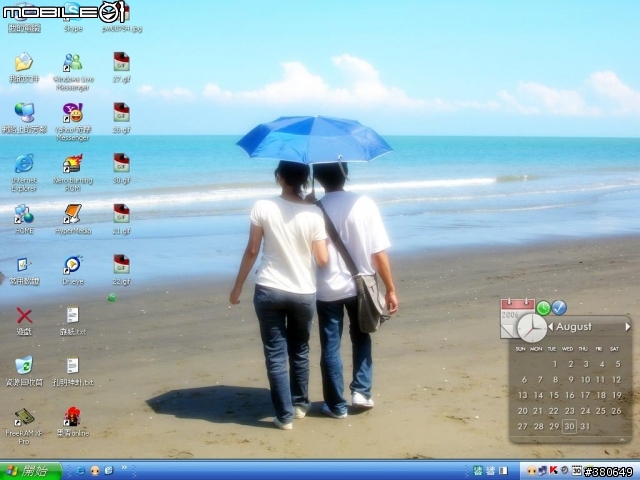Launch FreeRAM XP Pro shortcut
Screen dimensions: 640x480
pyautogui.click(x=24, y=416)
